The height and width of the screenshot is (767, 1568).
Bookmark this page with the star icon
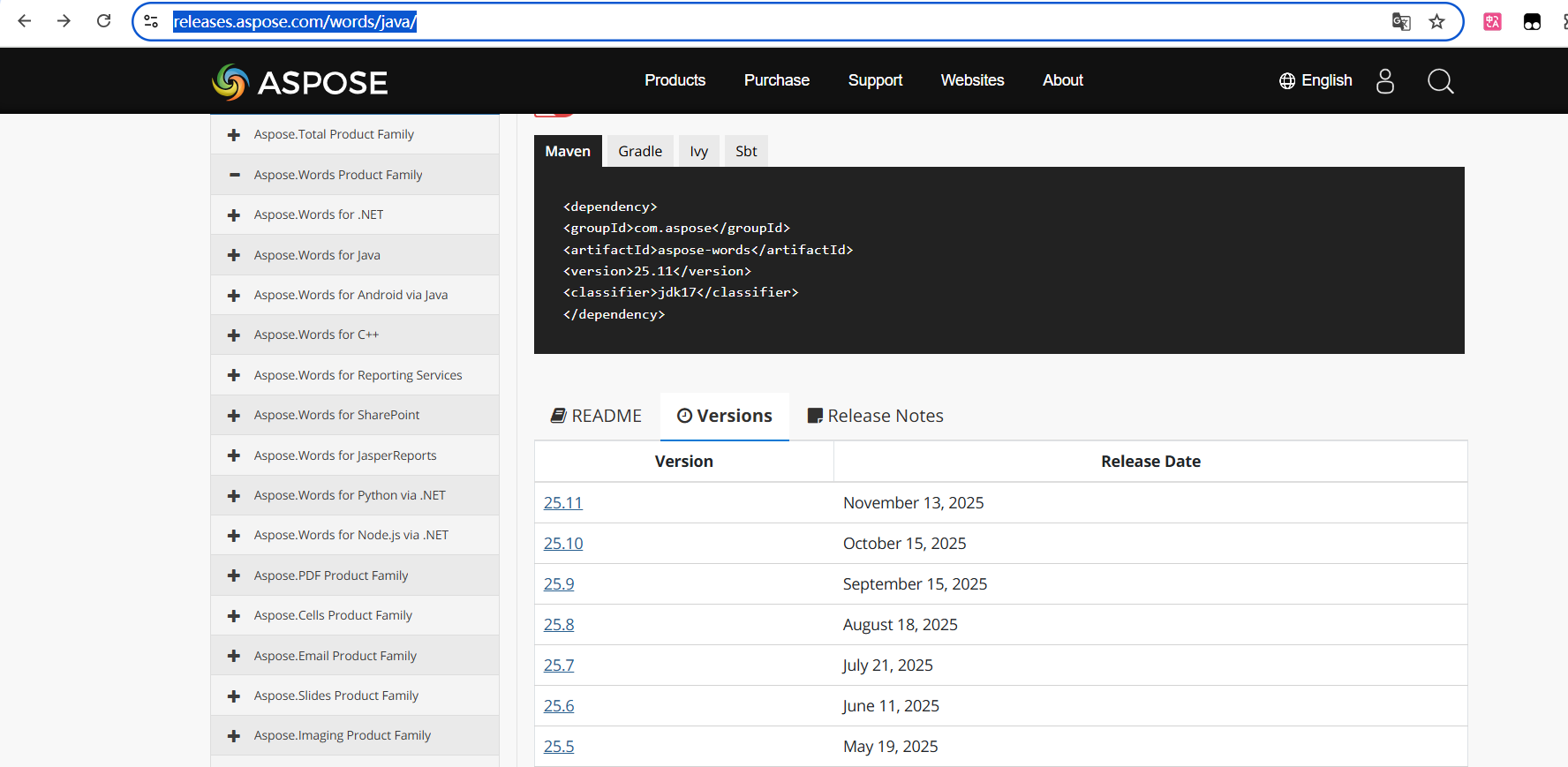click(x=1437, y=21)
